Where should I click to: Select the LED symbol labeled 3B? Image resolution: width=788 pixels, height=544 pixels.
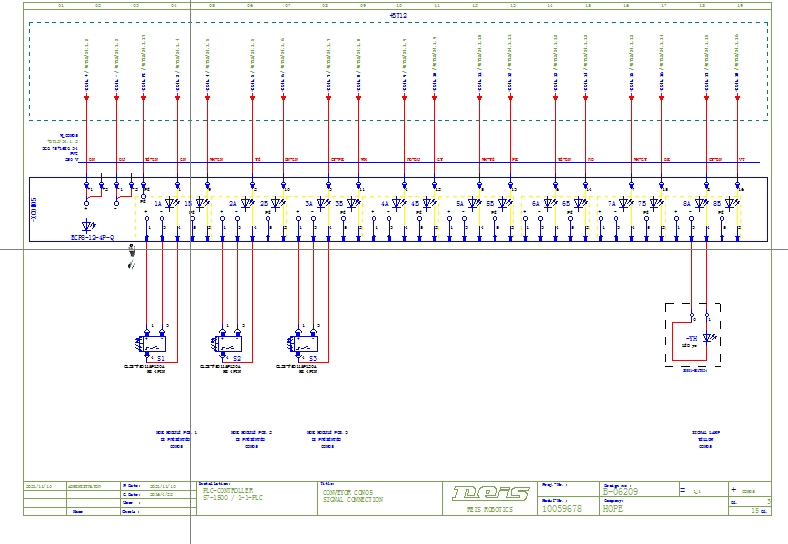(353, 203)
